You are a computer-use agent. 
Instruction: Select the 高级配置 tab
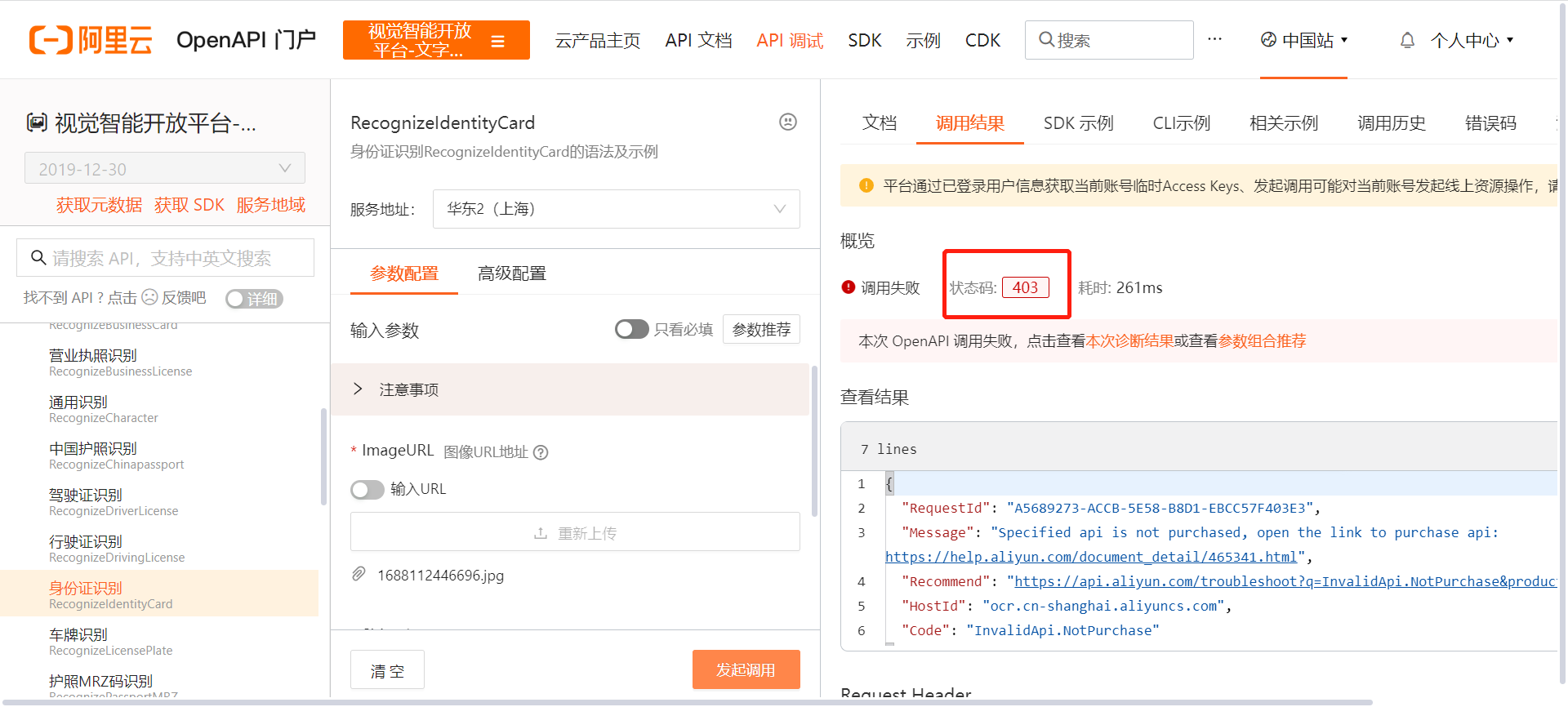512,273
